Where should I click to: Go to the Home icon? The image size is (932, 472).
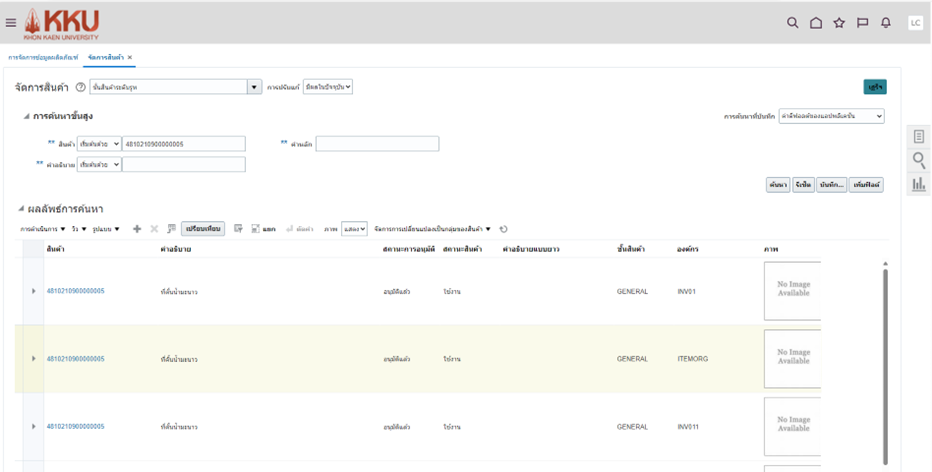[816, 23]
